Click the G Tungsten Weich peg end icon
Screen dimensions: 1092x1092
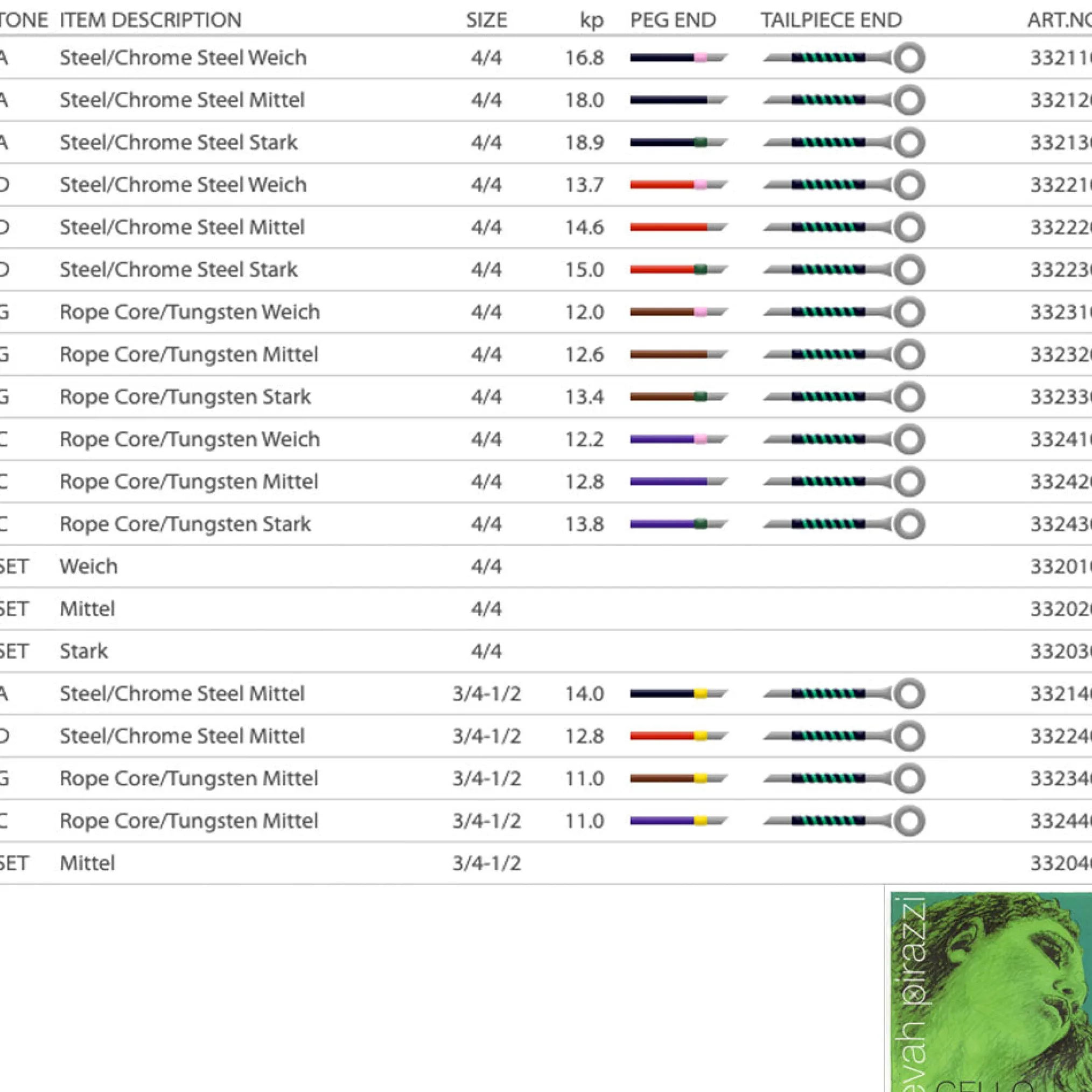pos(678,311)
